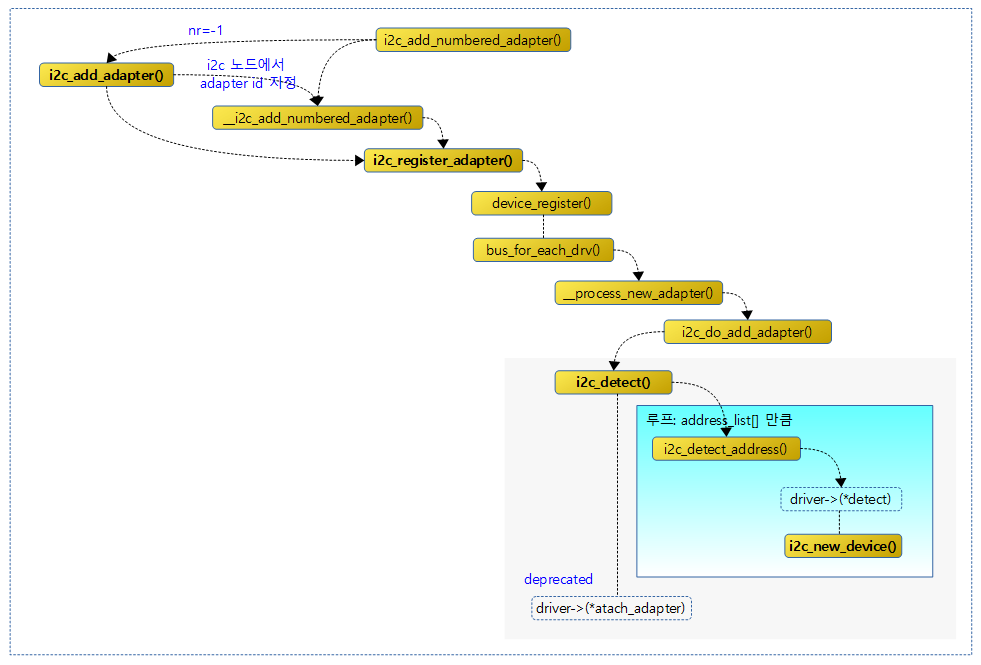Select the __i2c_add_numbered_adapter() node

[x=318, y=118]
